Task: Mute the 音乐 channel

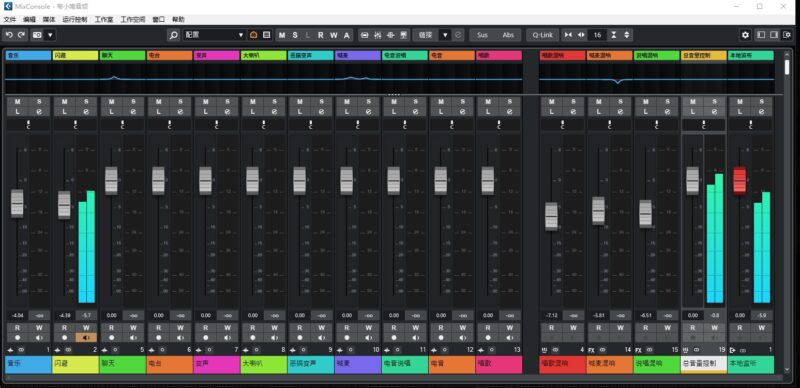Action: pos(17,102)
